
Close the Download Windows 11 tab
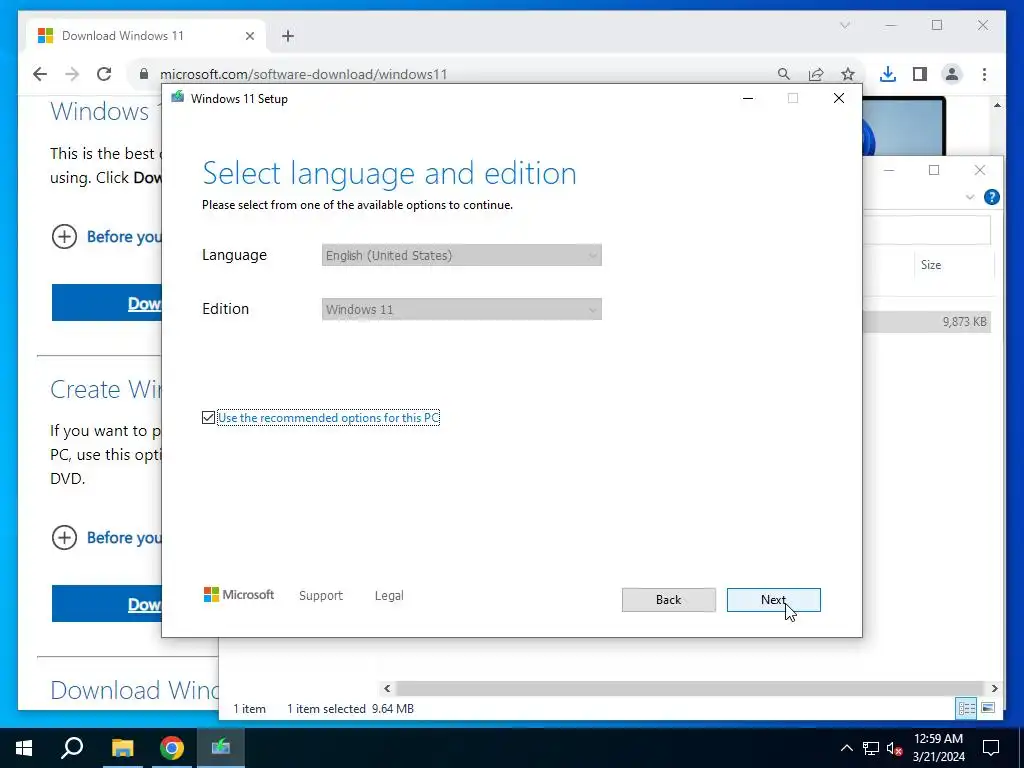[249, 36]
